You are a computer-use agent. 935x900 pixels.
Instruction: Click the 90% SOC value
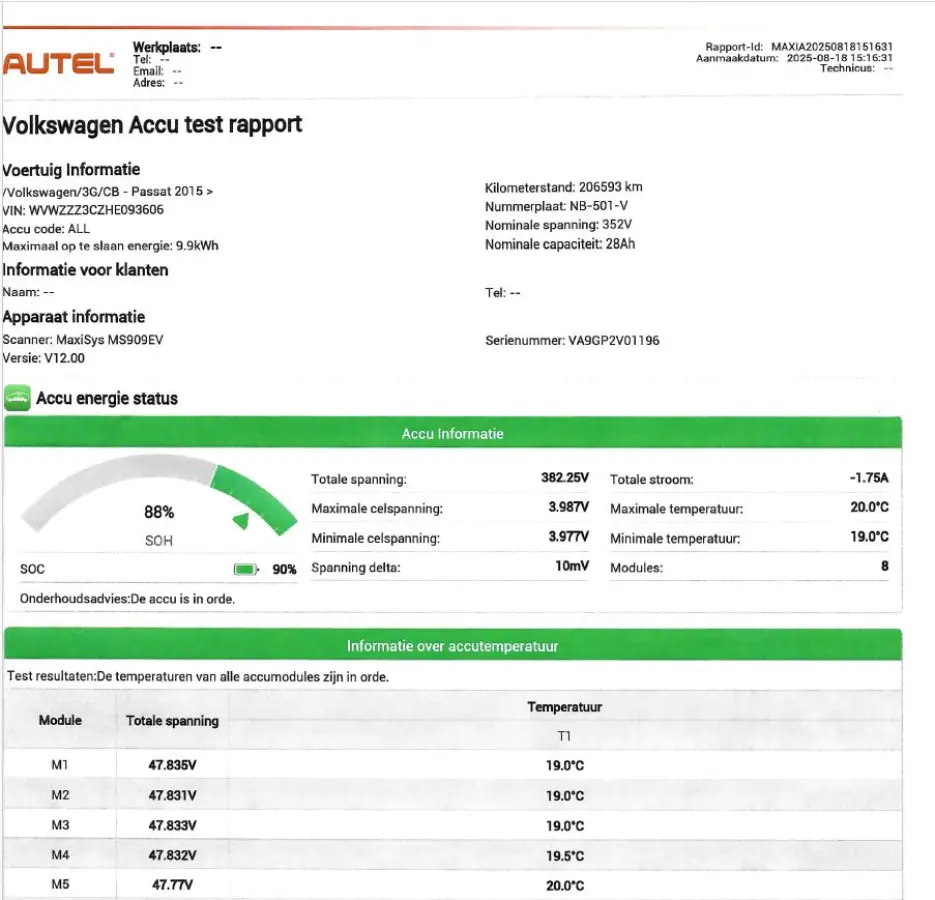[x=284, y=569]
